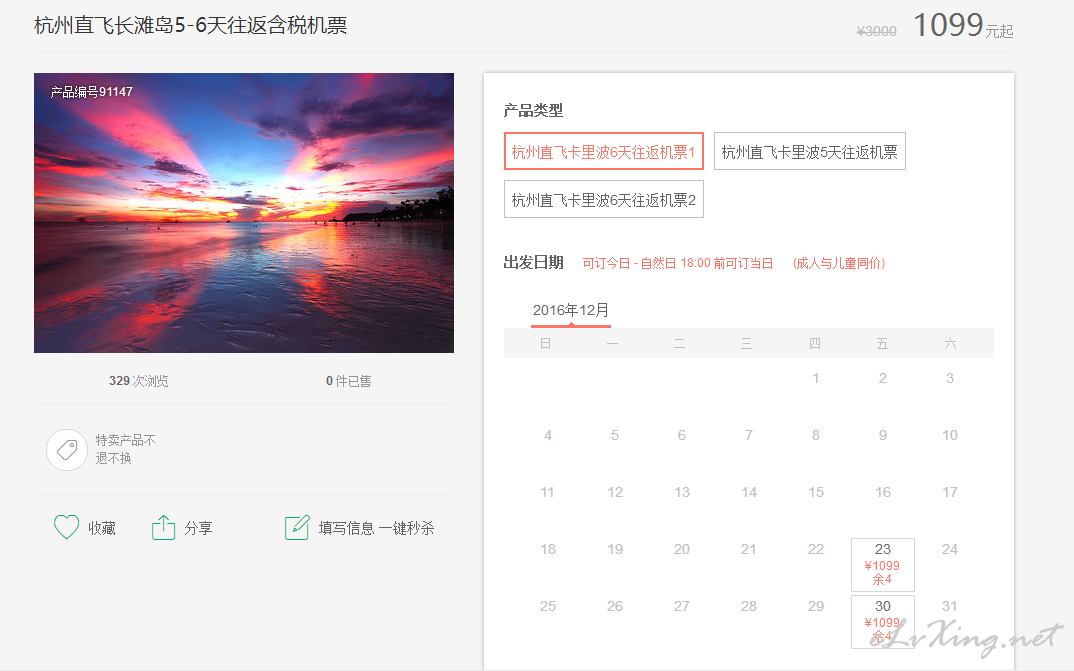Click the 产品类型 heading
1074x671 pixels.
click(x=534, y=110)
